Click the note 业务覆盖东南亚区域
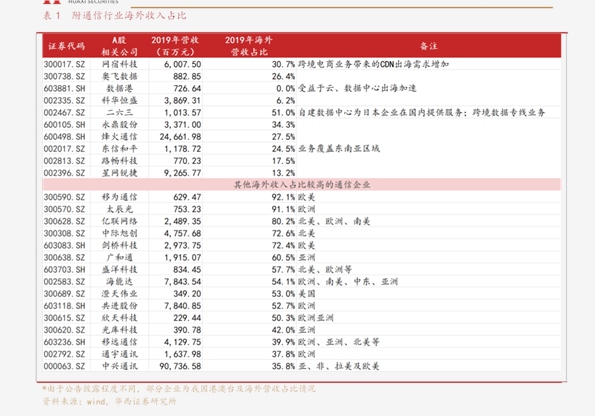The width and height of the screenshot is (595, 416). pos(339,149)
